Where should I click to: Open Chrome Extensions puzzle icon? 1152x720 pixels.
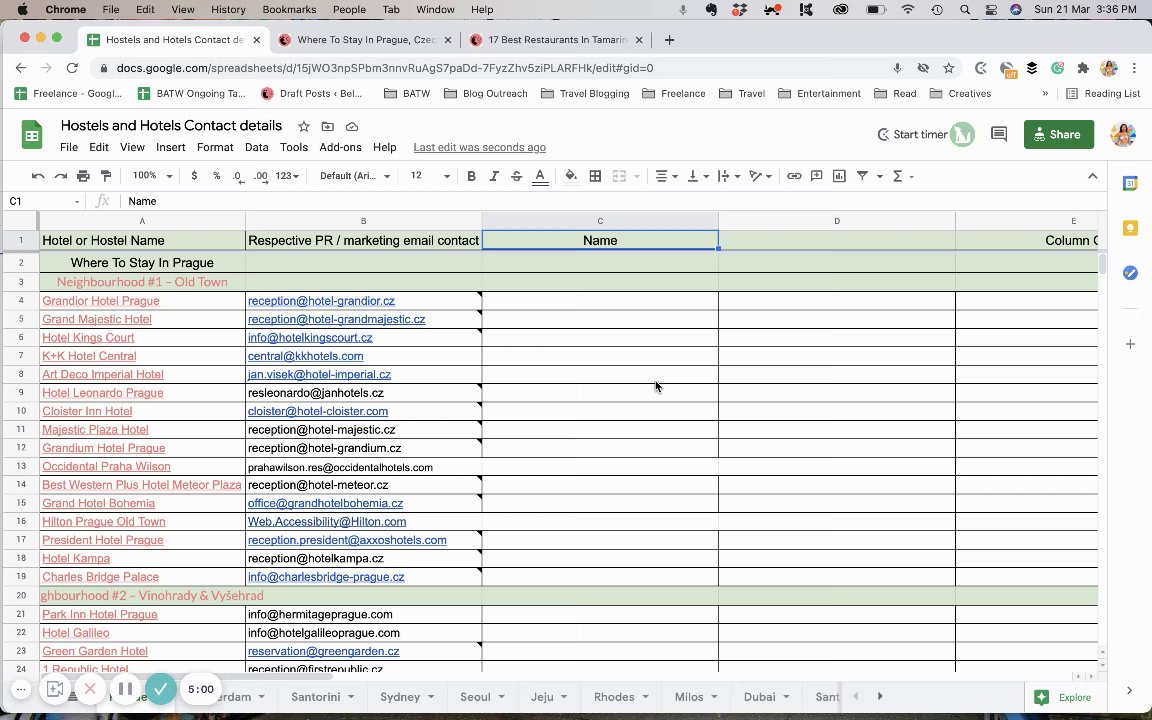coord(1082,68)
